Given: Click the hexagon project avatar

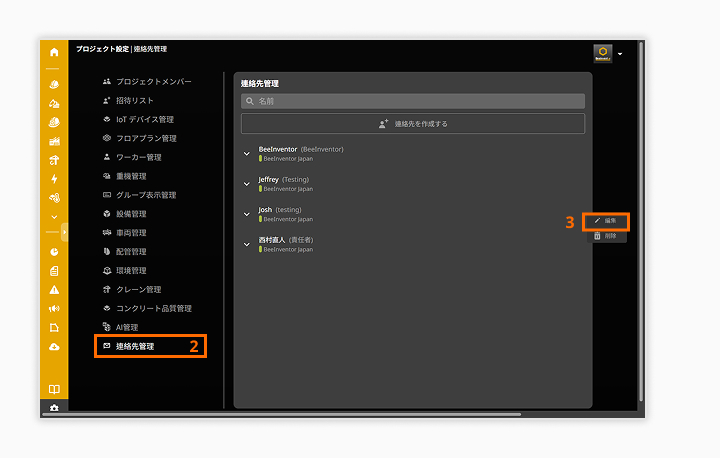Looking at the screenshot, I should [602, 53].
